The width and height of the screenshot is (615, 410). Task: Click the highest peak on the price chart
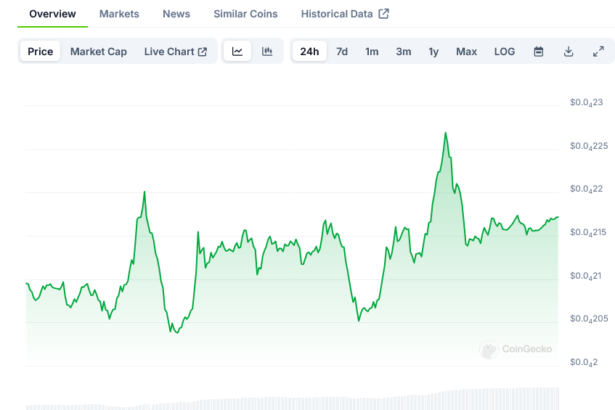click(x=445, y=133)
